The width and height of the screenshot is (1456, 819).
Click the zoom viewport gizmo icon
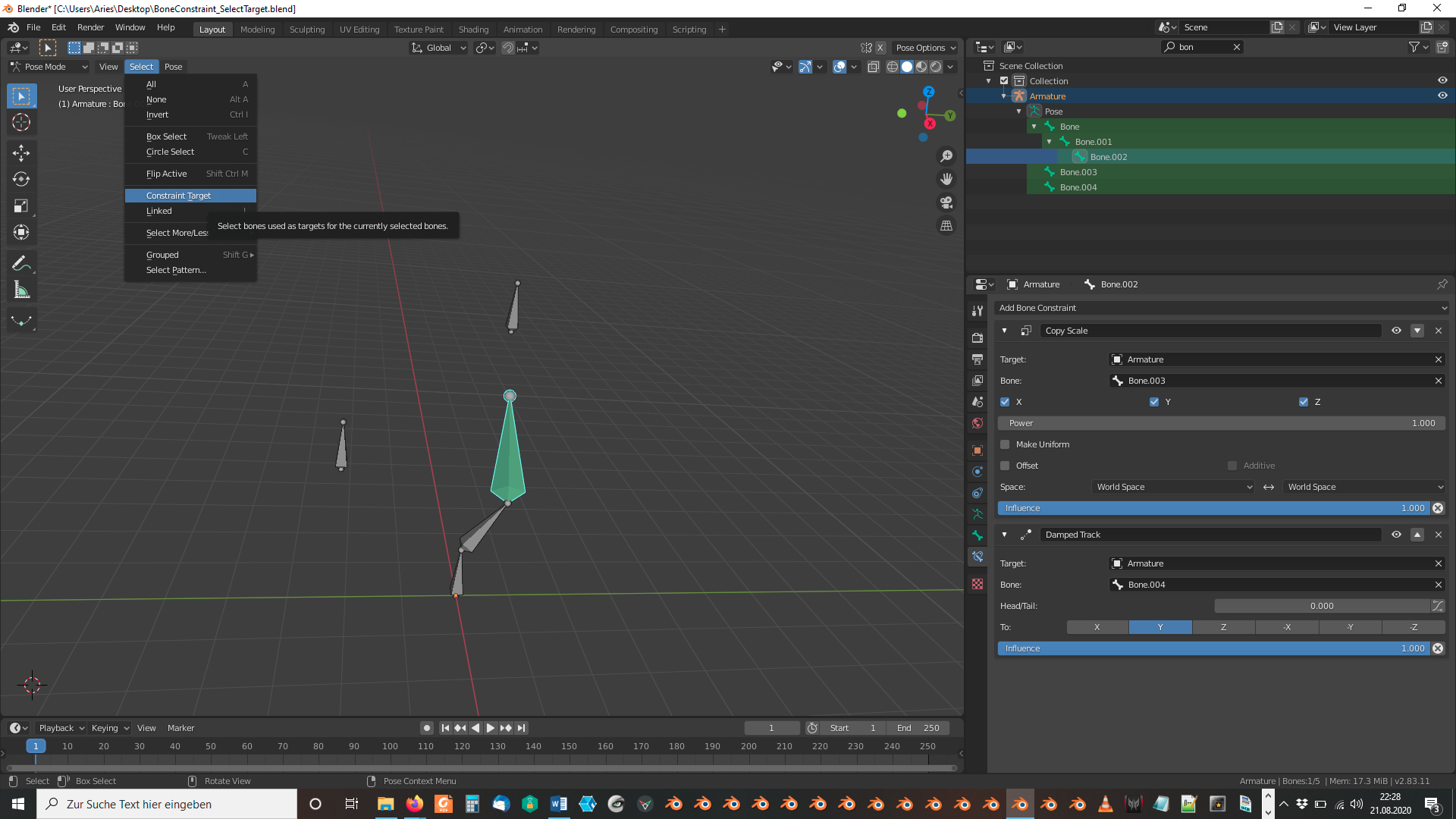click(x=946, y=156)
